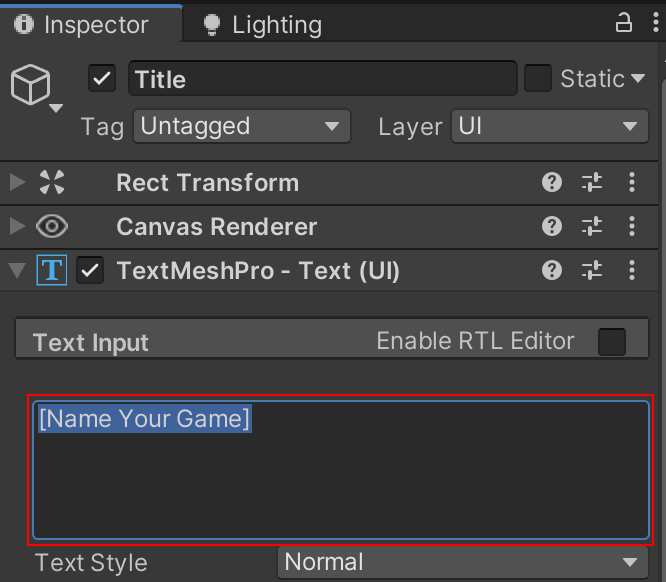Click the GameObject cube icon

tap(30, 86)
